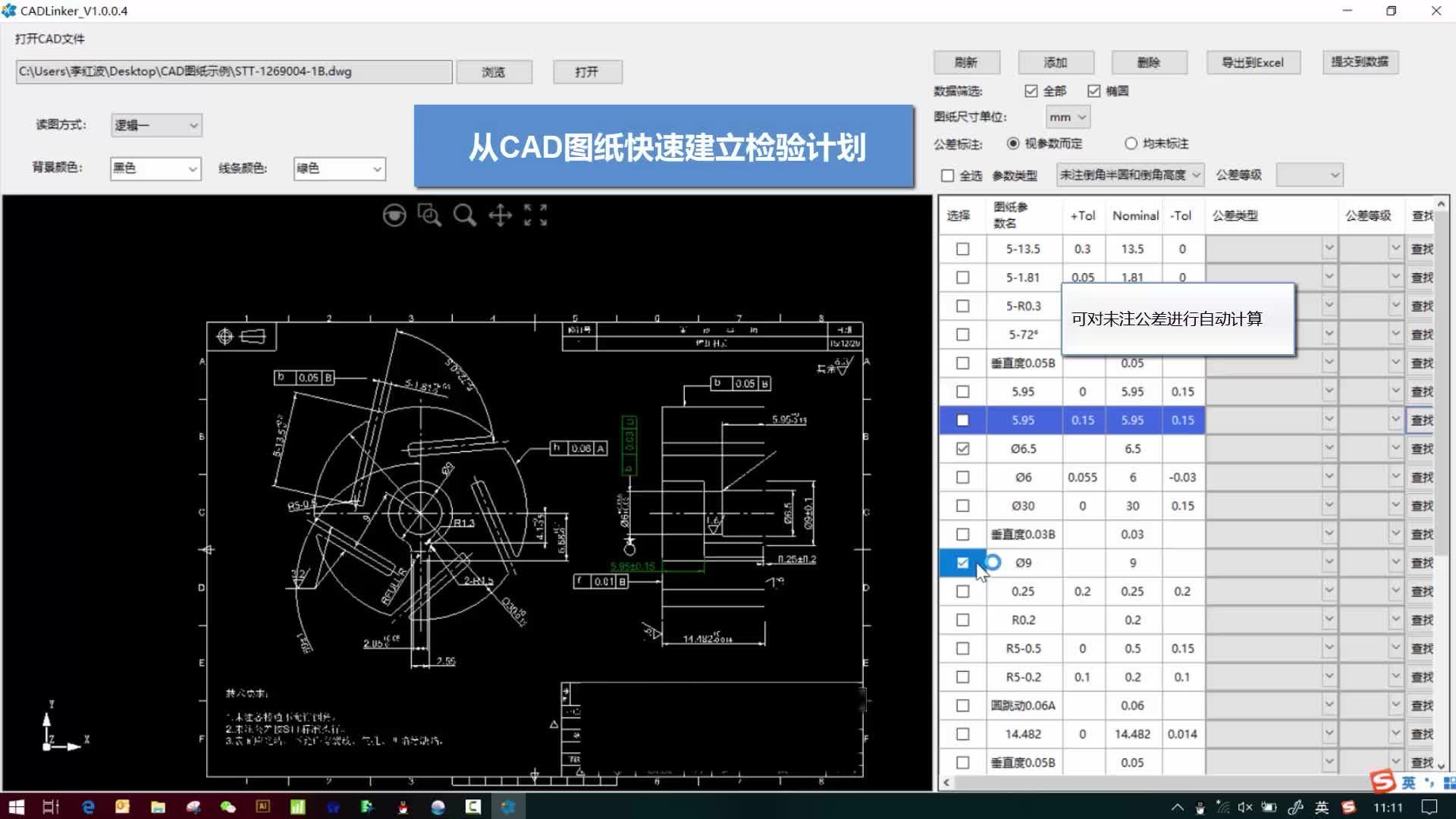Image resolution: width=1456 pixels, height=819 pixels.
Task: Select the pan tool in the drawing viewer
Action: 499,215
